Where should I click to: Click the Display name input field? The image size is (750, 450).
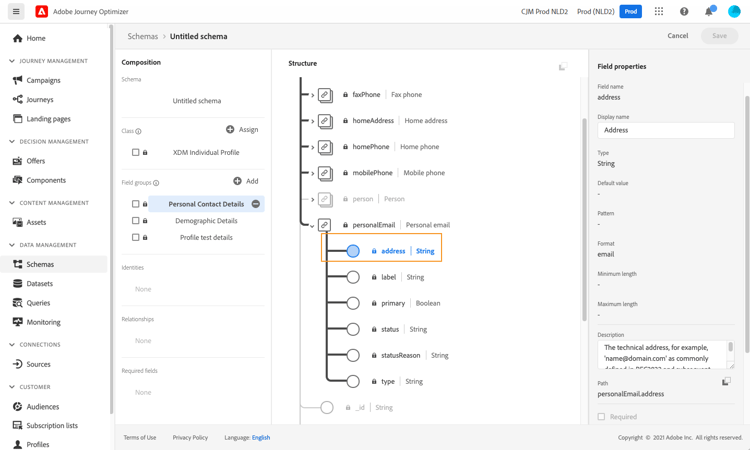tap(665, 130)
